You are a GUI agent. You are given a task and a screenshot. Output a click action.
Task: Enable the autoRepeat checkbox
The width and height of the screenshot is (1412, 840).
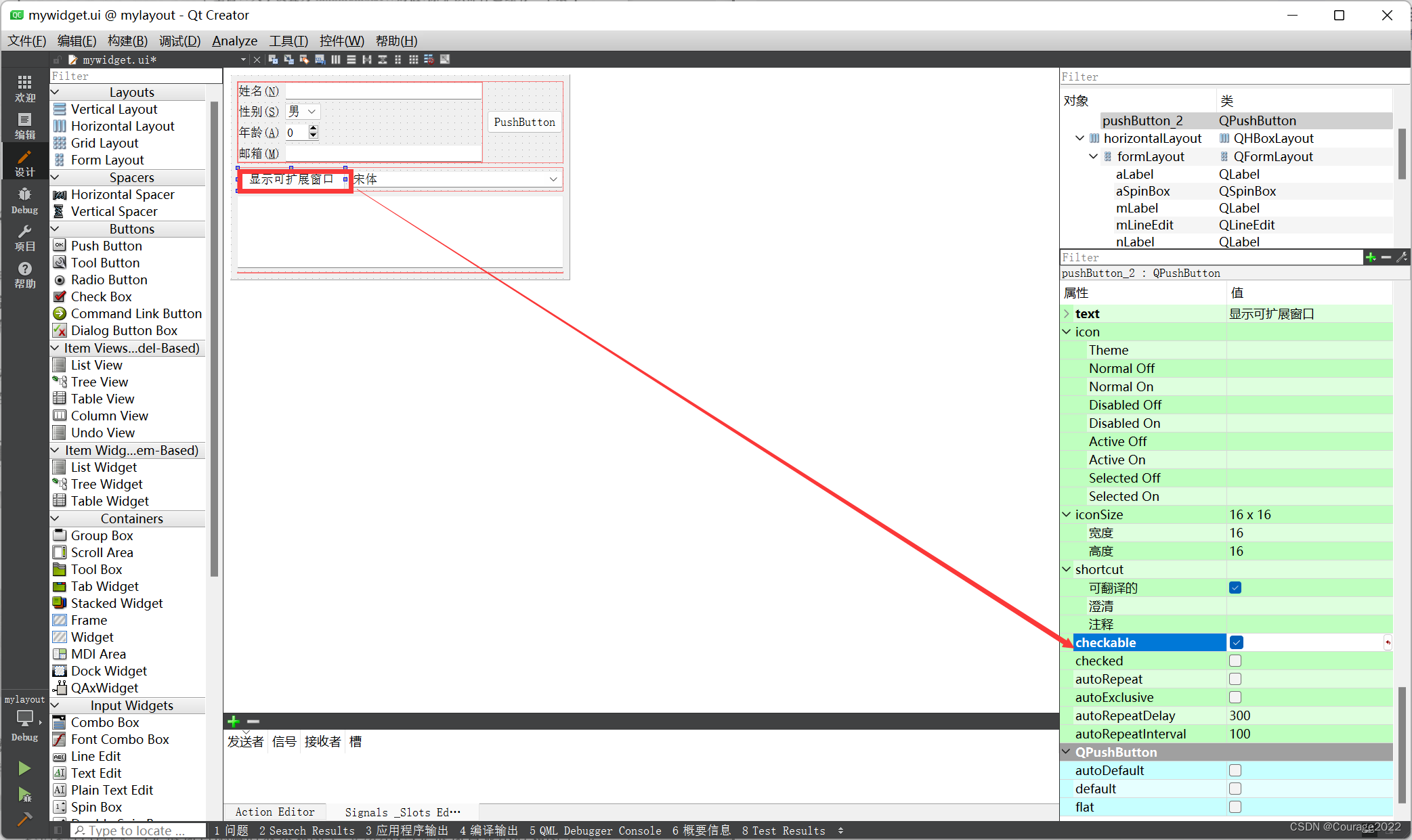point(1235,679)
